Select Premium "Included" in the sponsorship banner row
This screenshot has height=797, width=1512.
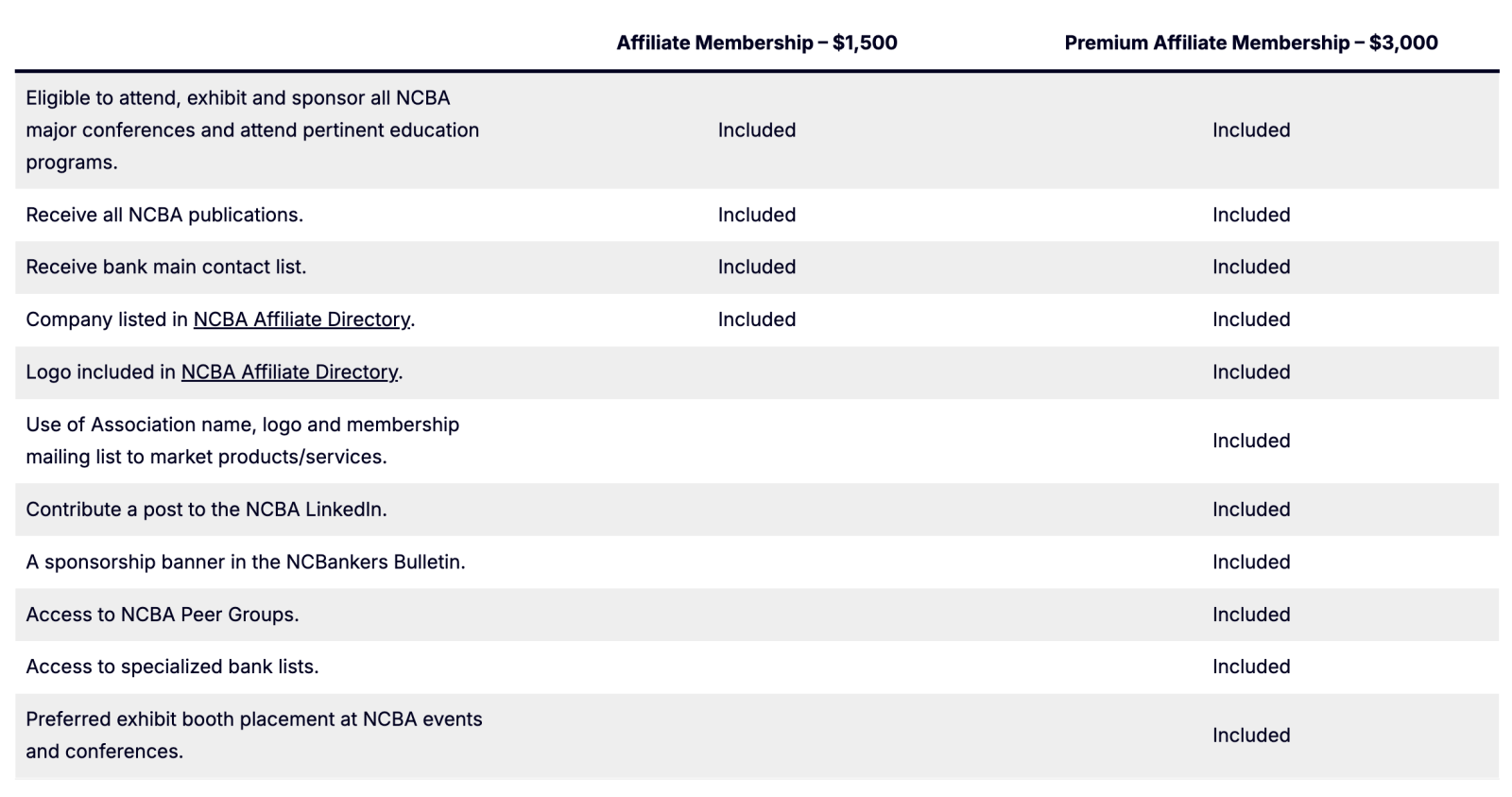1251,563
